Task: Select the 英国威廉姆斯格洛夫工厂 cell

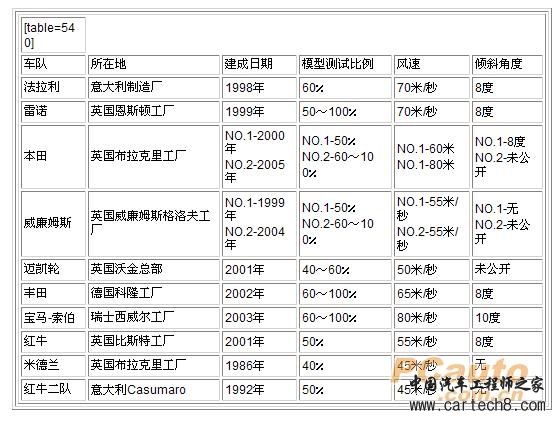Action: [x=154, y=223]
